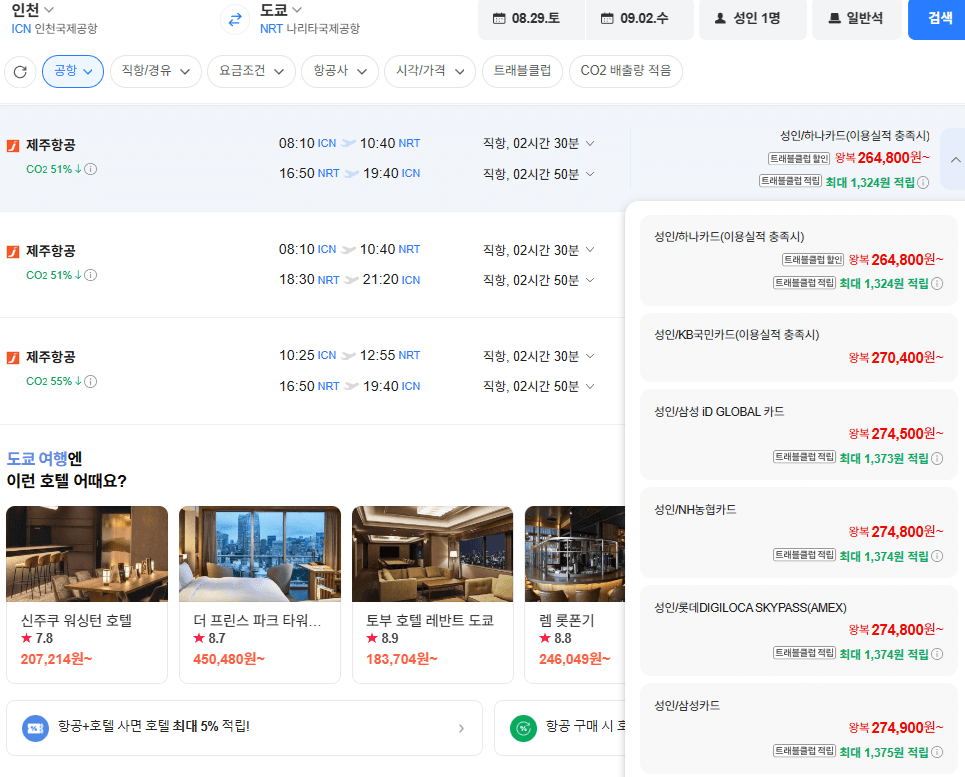
Task: Toggle the CO2 배출량 적음 filter
Action: (625, 71)
